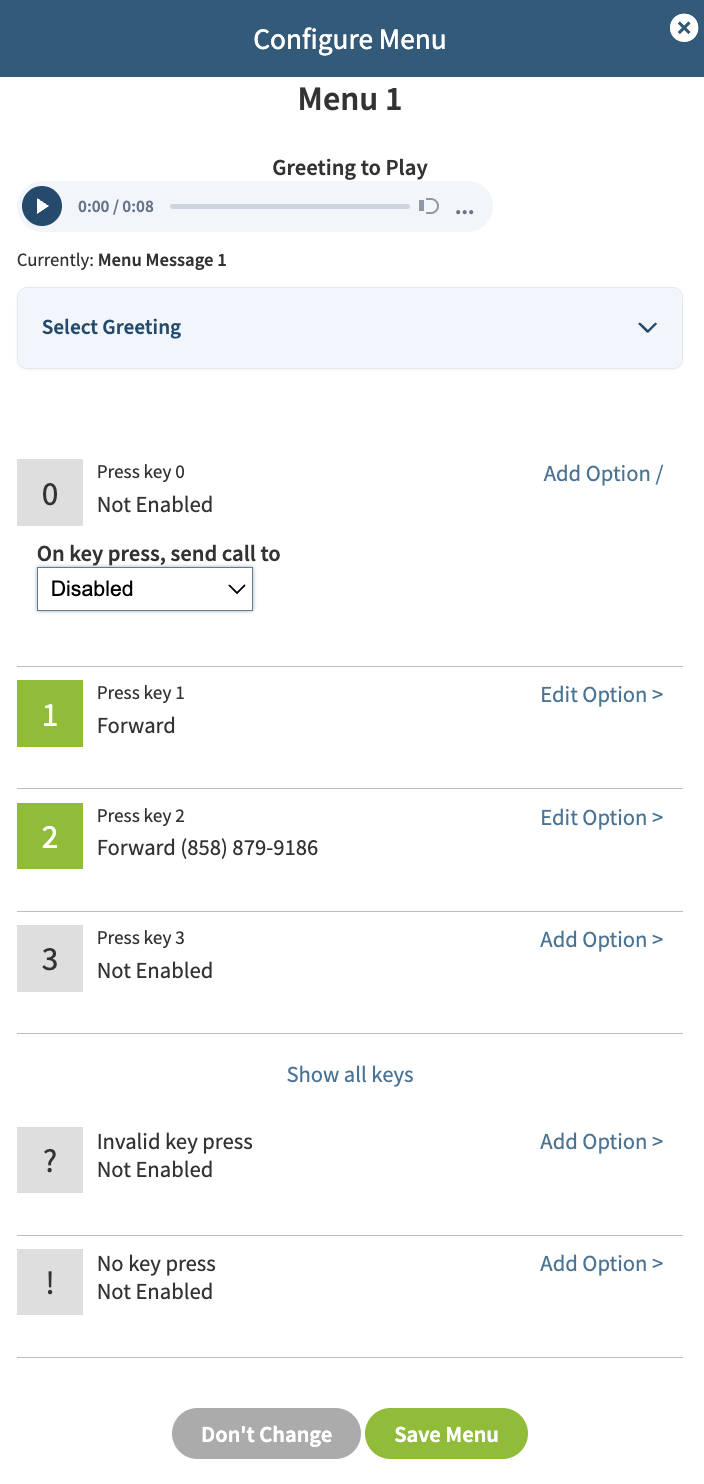Add Option for Invalid key press
Image resolution: width=704 pixels, height=1484 pixels.
pos(602,1142)
